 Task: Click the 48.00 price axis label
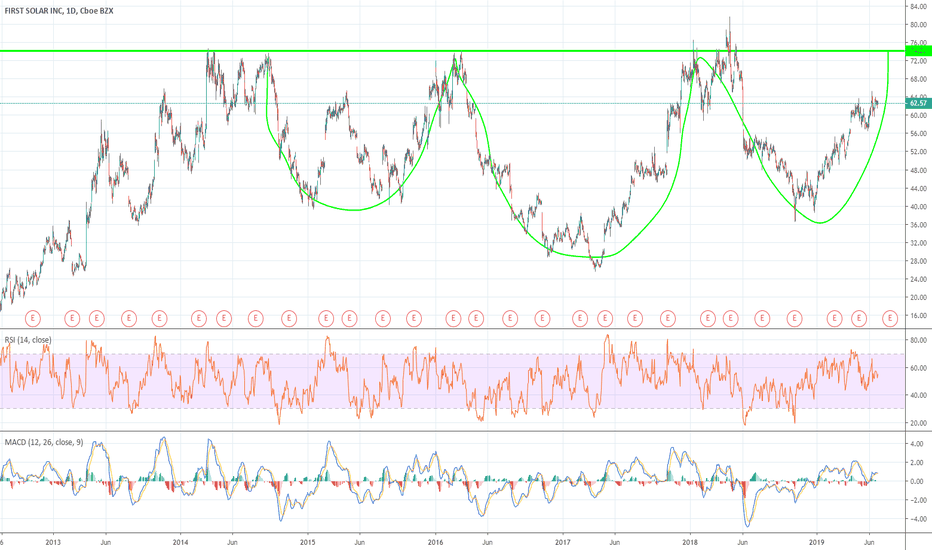(x=918, y=171)
